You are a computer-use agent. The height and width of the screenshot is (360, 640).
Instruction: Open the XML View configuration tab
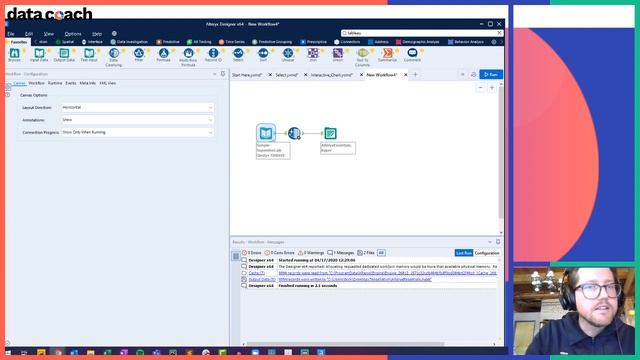pos(108,83)
